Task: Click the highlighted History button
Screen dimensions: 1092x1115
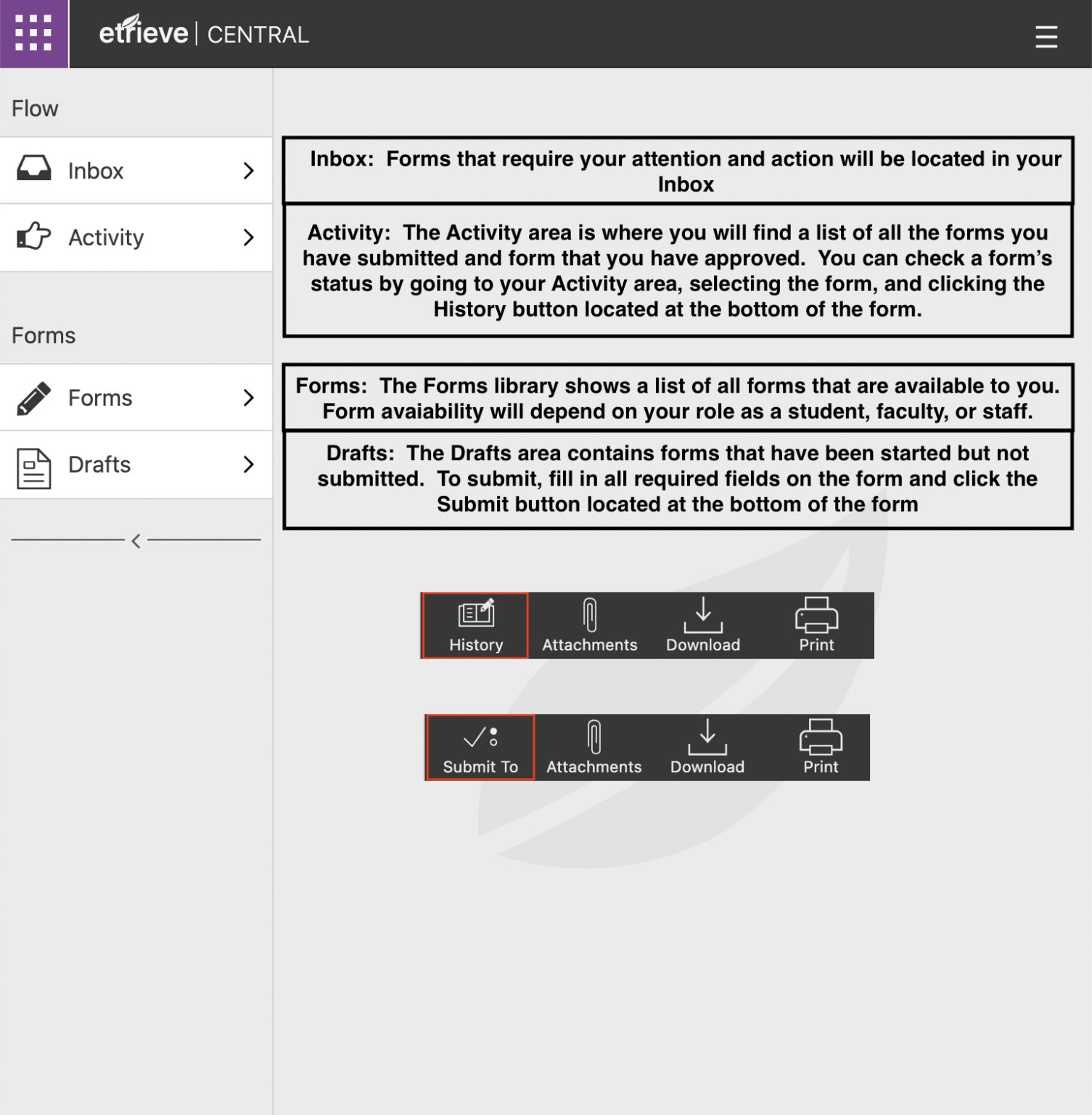Action: click(476, 626)
